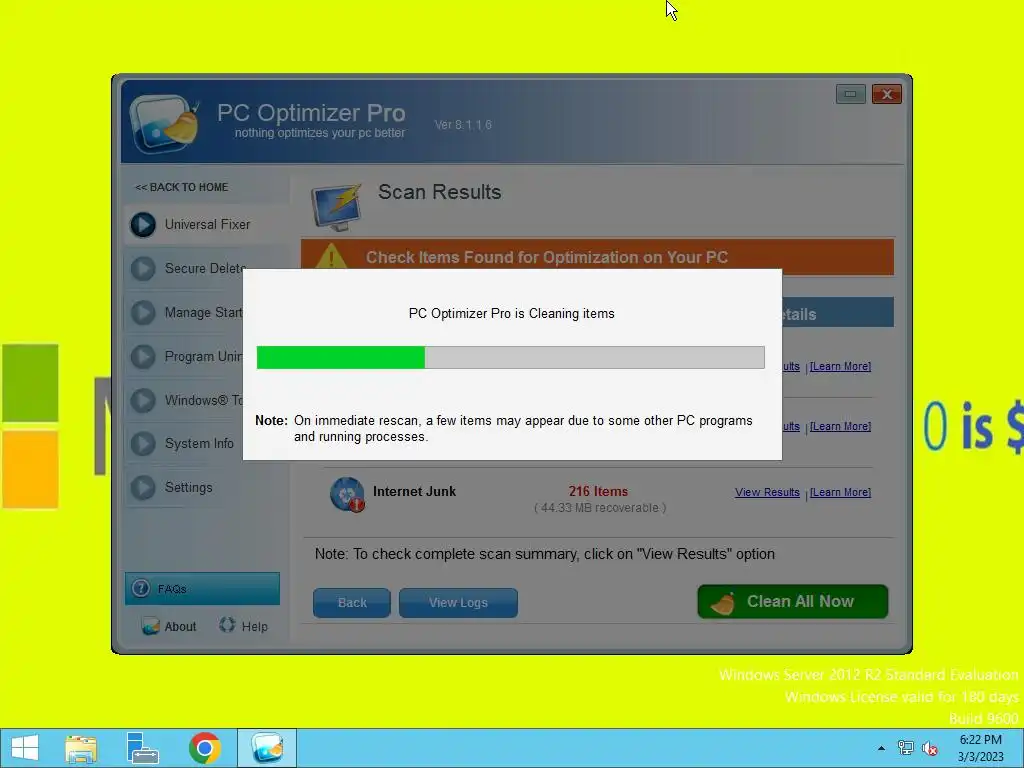Open Google Chrome from the taskbar
The width and height of the screenshot is (1024, 768).
click(x=204, y=748)
